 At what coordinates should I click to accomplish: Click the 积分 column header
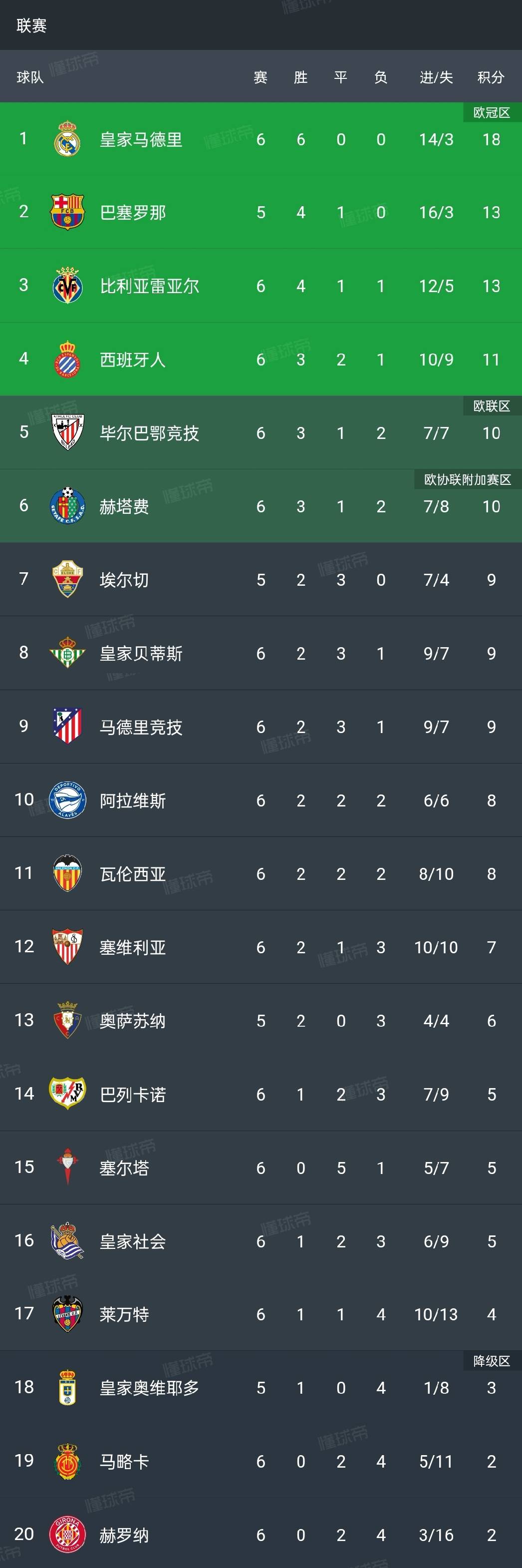click(491, 77)
